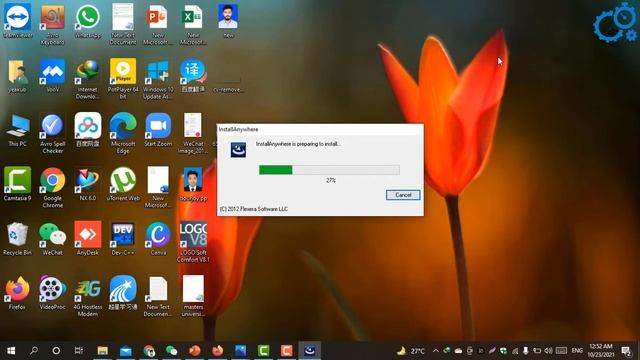Select the Start Zoom desktop shortcut
Viewport: 640px width, 360px height.
tap(158, 131)
